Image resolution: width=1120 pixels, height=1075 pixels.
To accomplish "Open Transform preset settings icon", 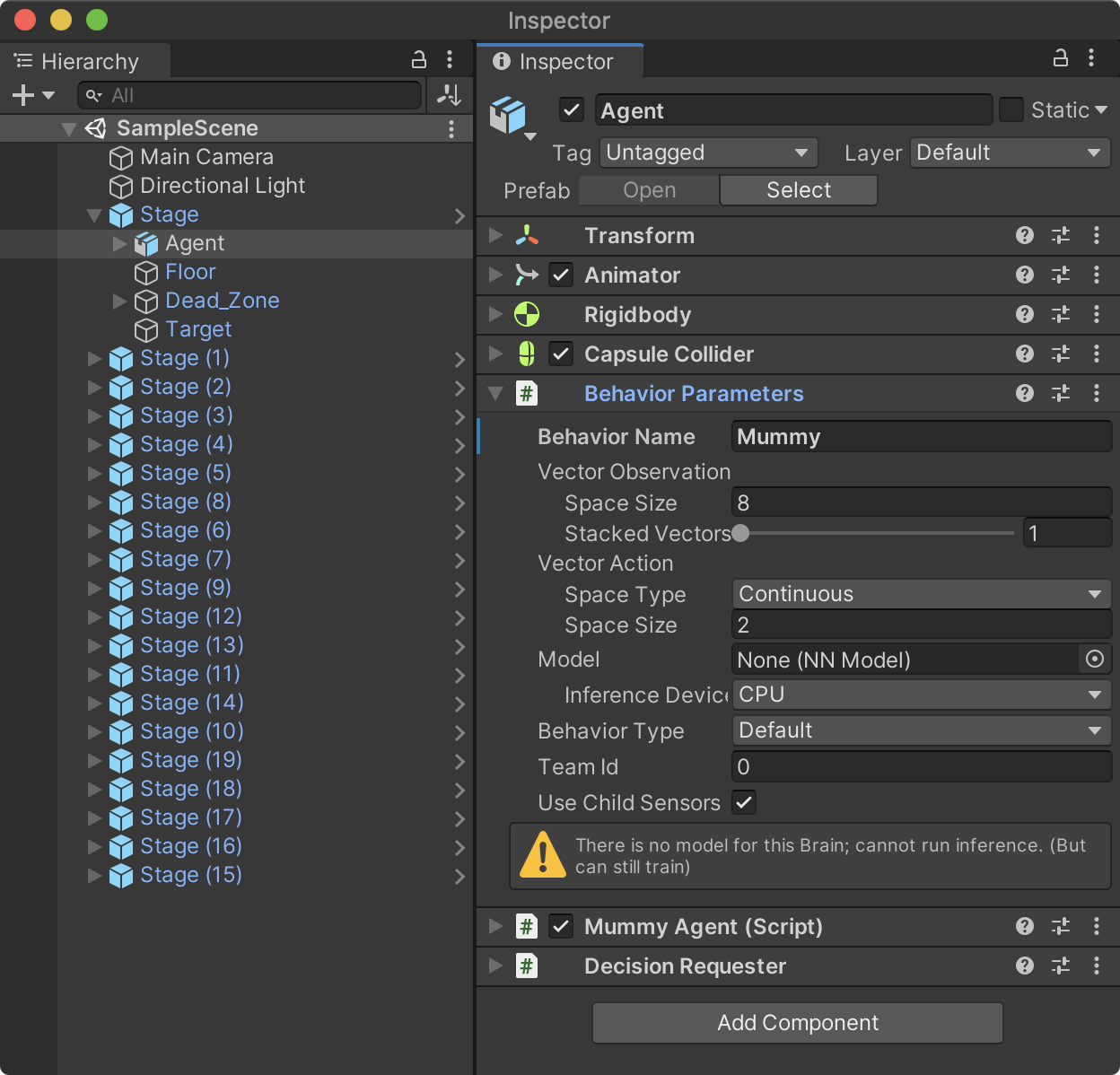I will point(1061,235).
